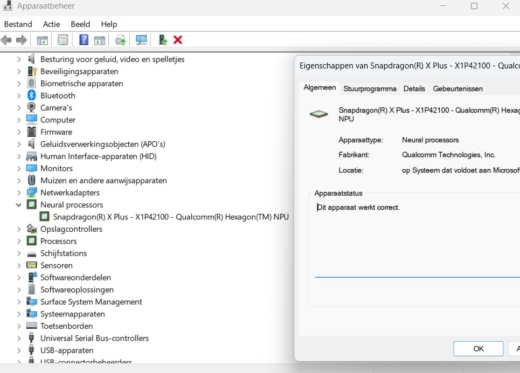Click inside the Apparaatstatus text box
Image resolution: width=520 pixels, height=373 pixels.
[x=417, y=239]
